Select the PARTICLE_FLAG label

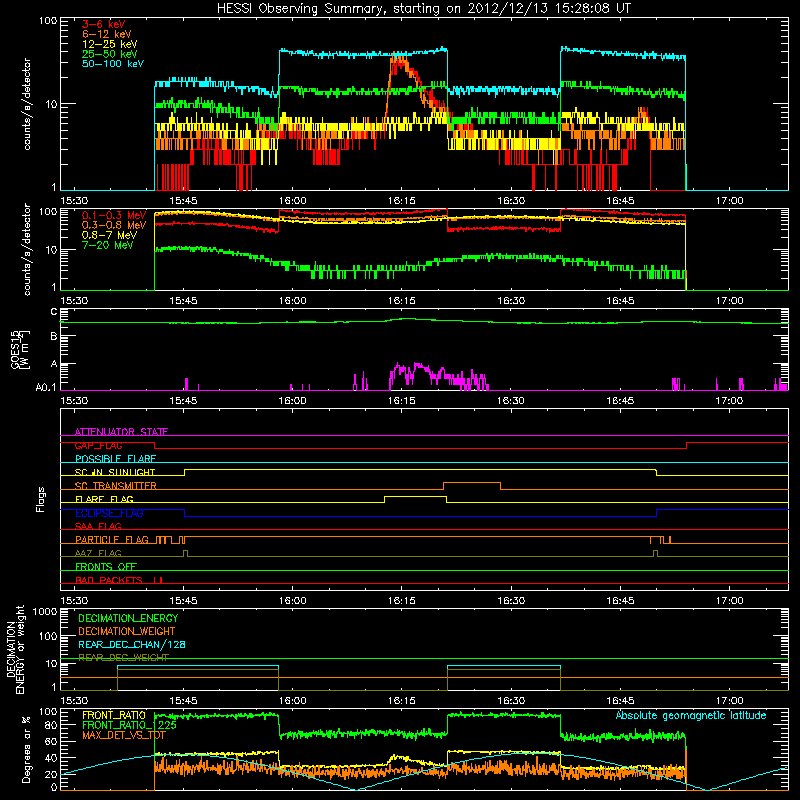coord(112,539)
